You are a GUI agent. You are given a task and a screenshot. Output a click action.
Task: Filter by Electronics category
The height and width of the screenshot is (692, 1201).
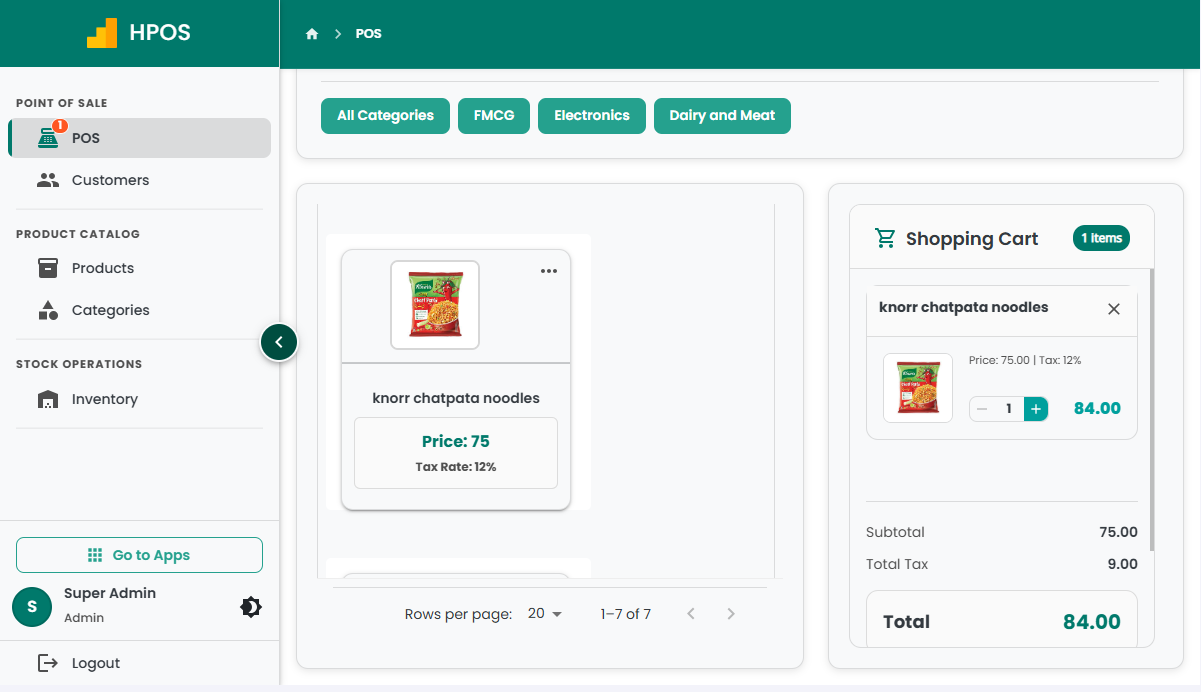coord(592,116)
